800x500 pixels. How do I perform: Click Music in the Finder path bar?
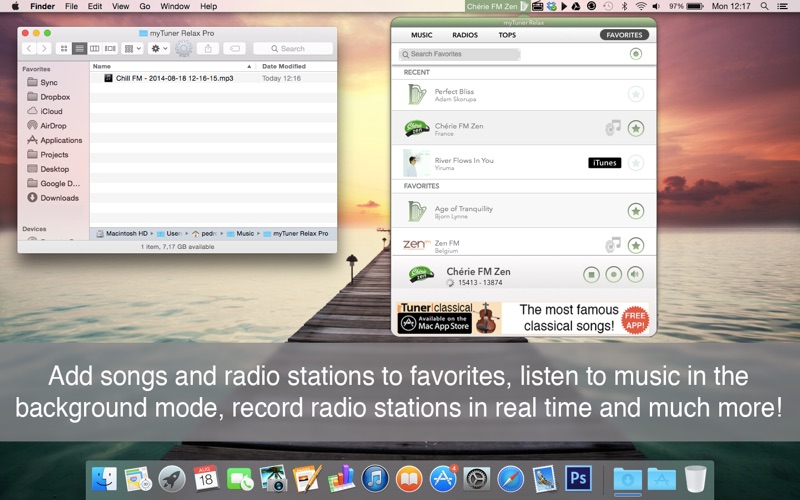click(x=240, y=234)
